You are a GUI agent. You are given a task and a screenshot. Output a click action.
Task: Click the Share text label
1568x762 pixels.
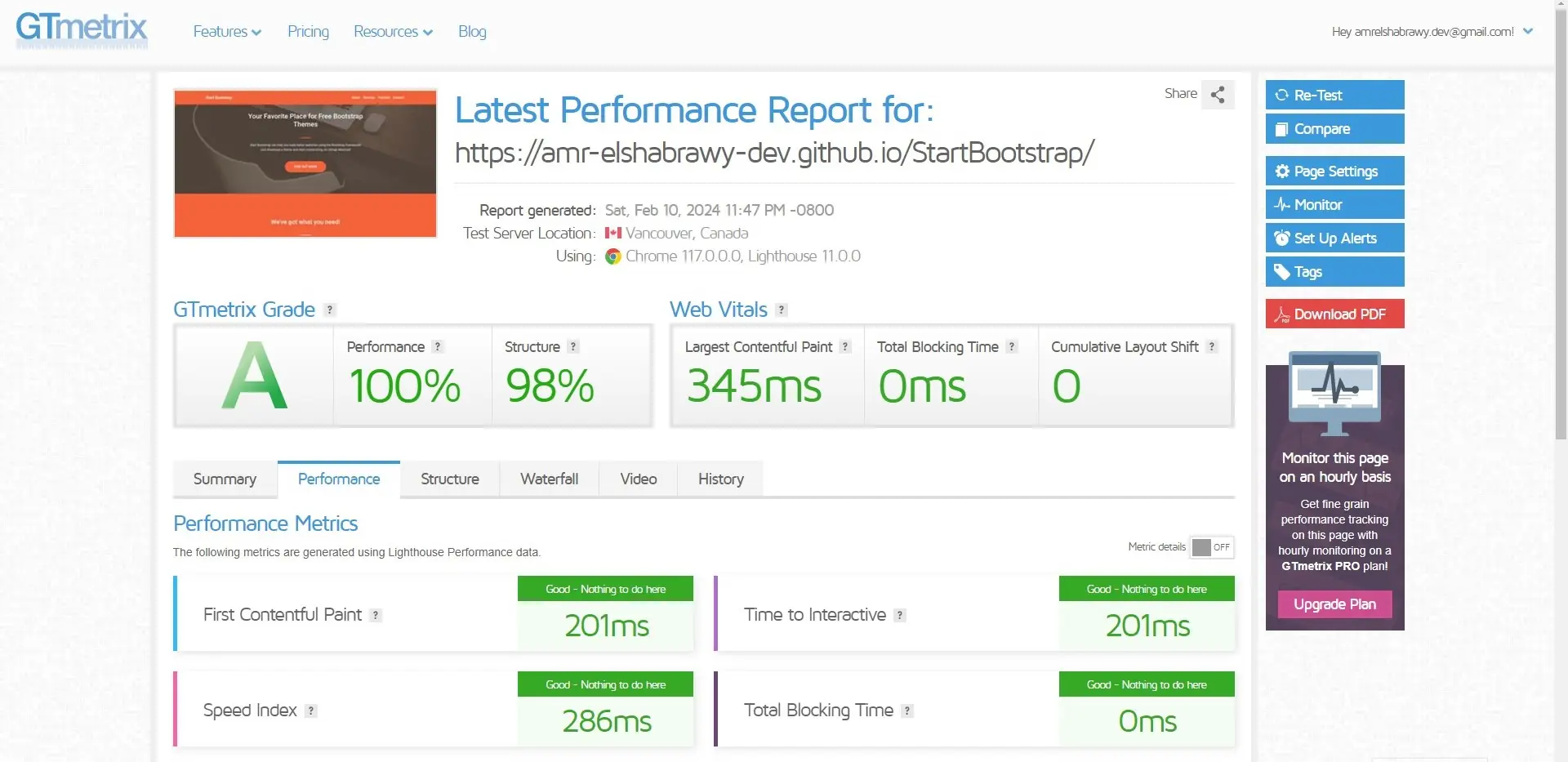point(1181,93)
